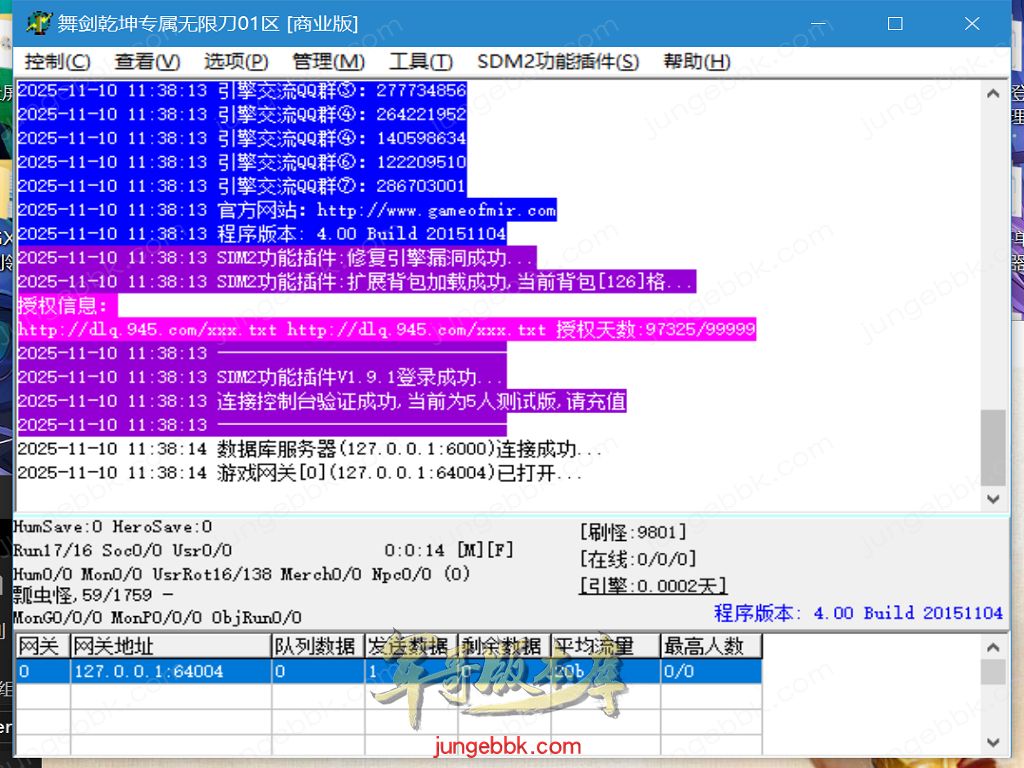Open the SDM2功能插件(S) menu
This screenshot has height=768, width=1024.
[557, 62]
